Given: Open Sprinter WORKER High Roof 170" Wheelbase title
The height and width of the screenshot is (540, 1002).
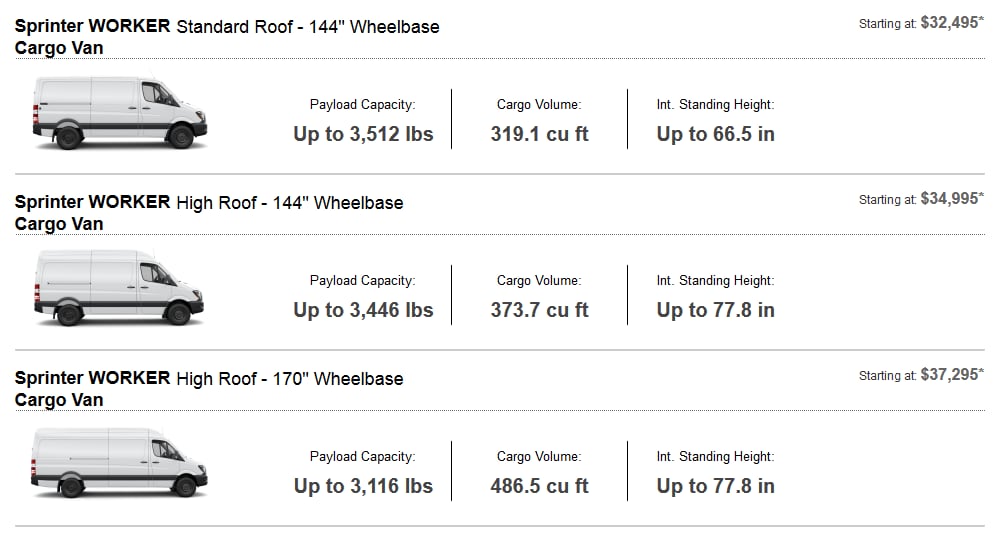Looking at the screenshot, I should 209,389.
